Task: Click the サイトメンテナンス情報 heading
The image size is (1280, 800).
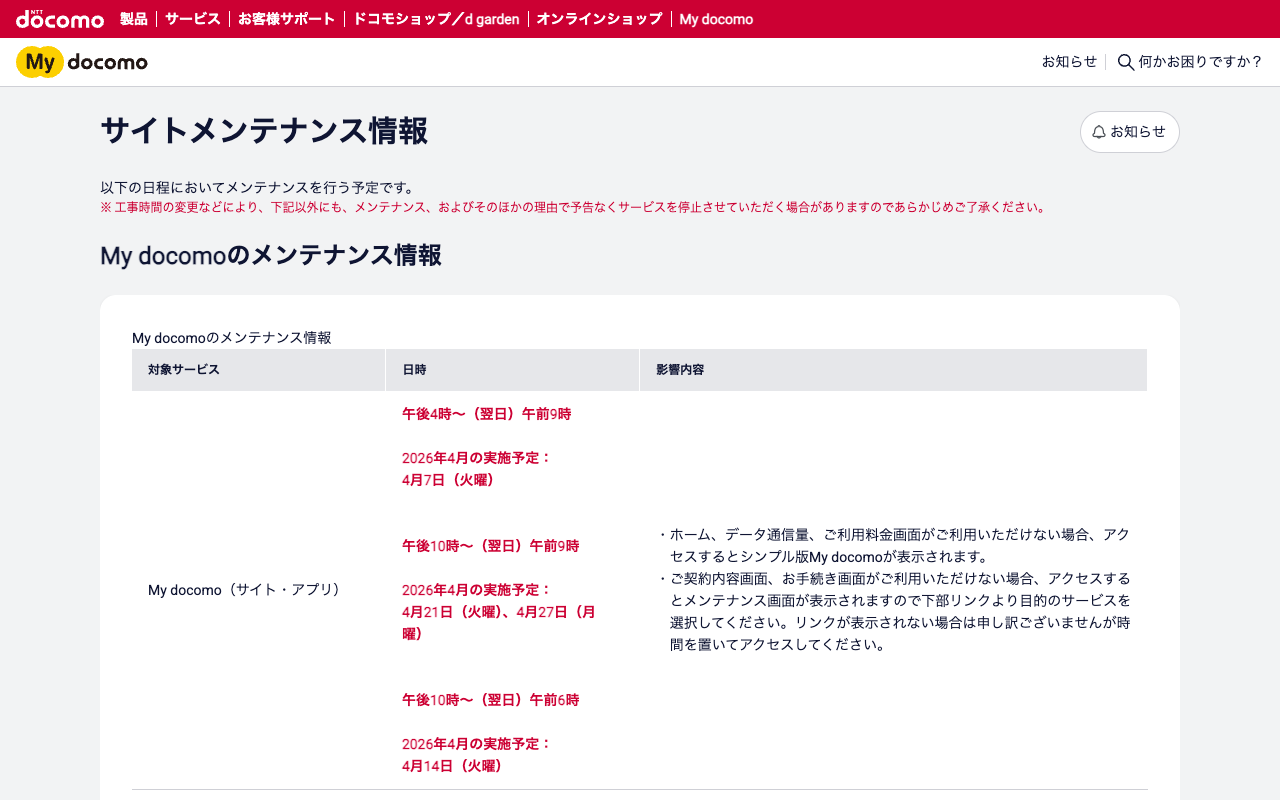Action: (264, 131)
